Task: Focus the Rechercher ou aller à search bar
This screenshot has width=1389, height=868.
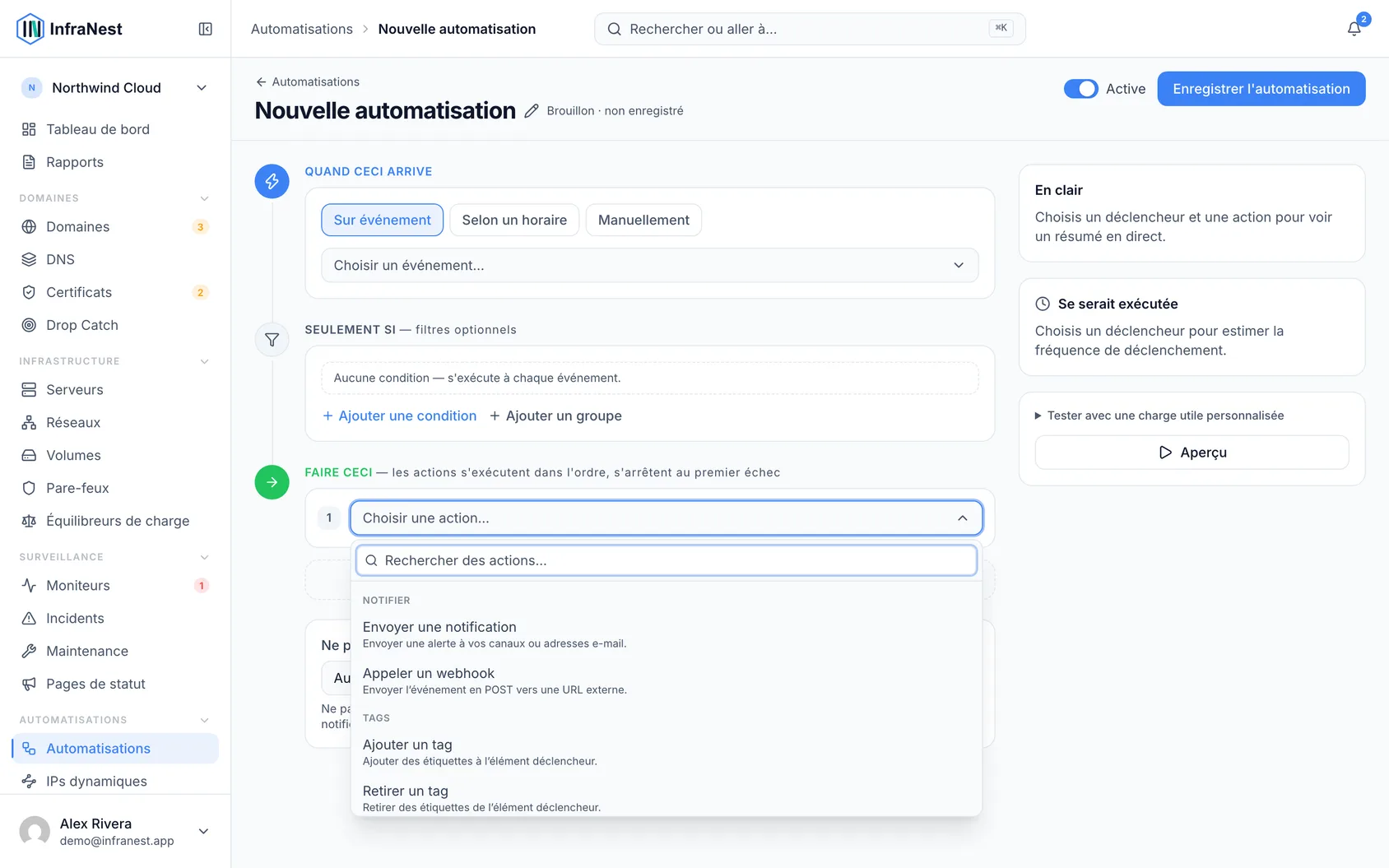Action: [810, 29]
